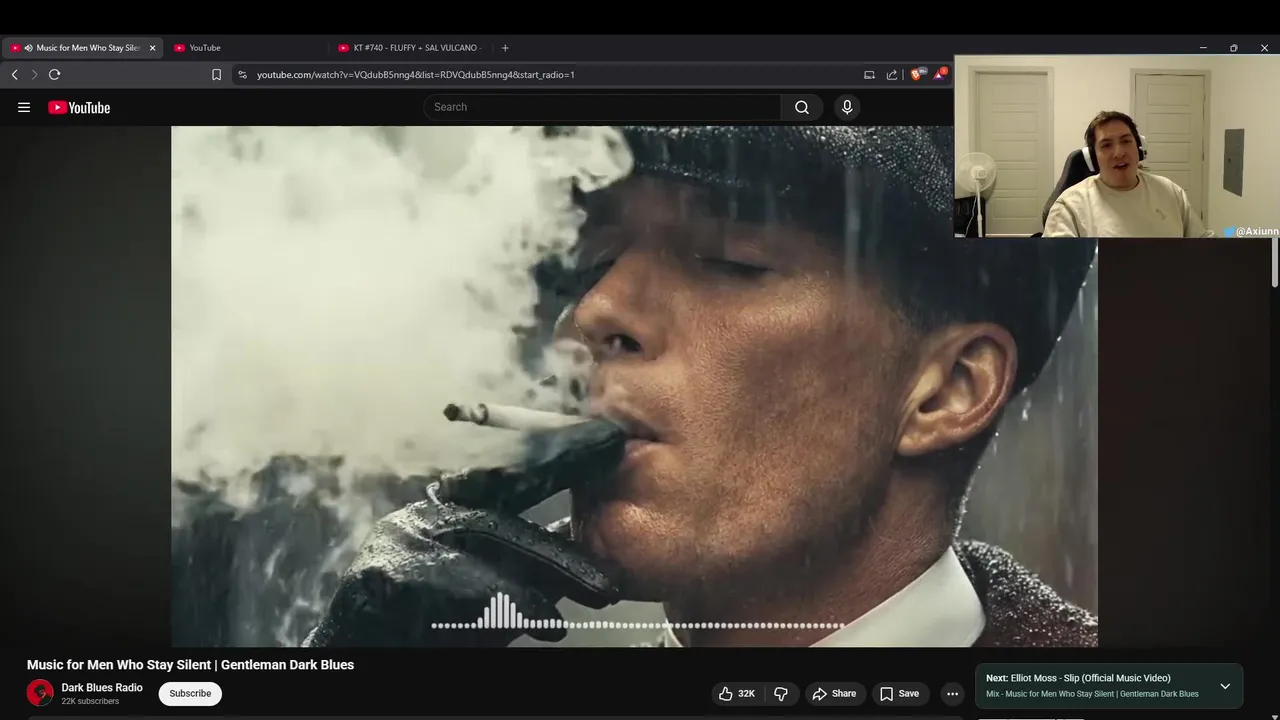Restore down the browser window
The image size is (1280, 720).
[1234, 48]
